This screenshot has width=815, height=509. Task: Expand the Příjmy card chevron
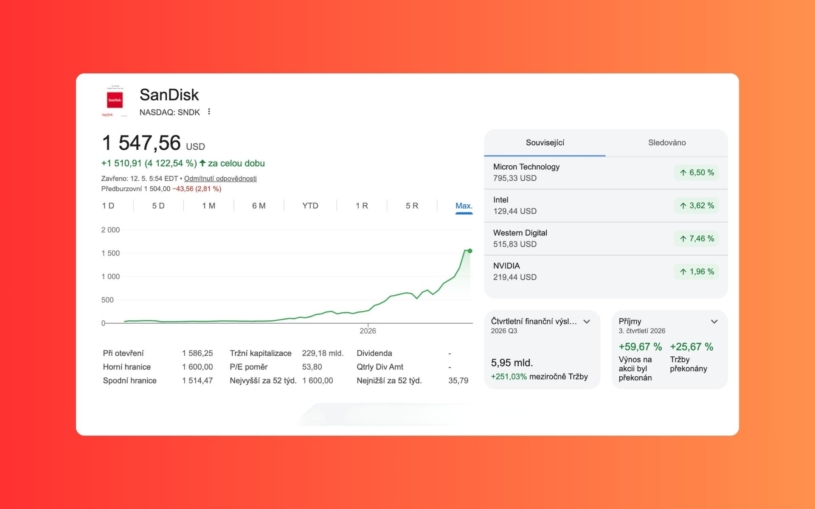pos(714,322)
